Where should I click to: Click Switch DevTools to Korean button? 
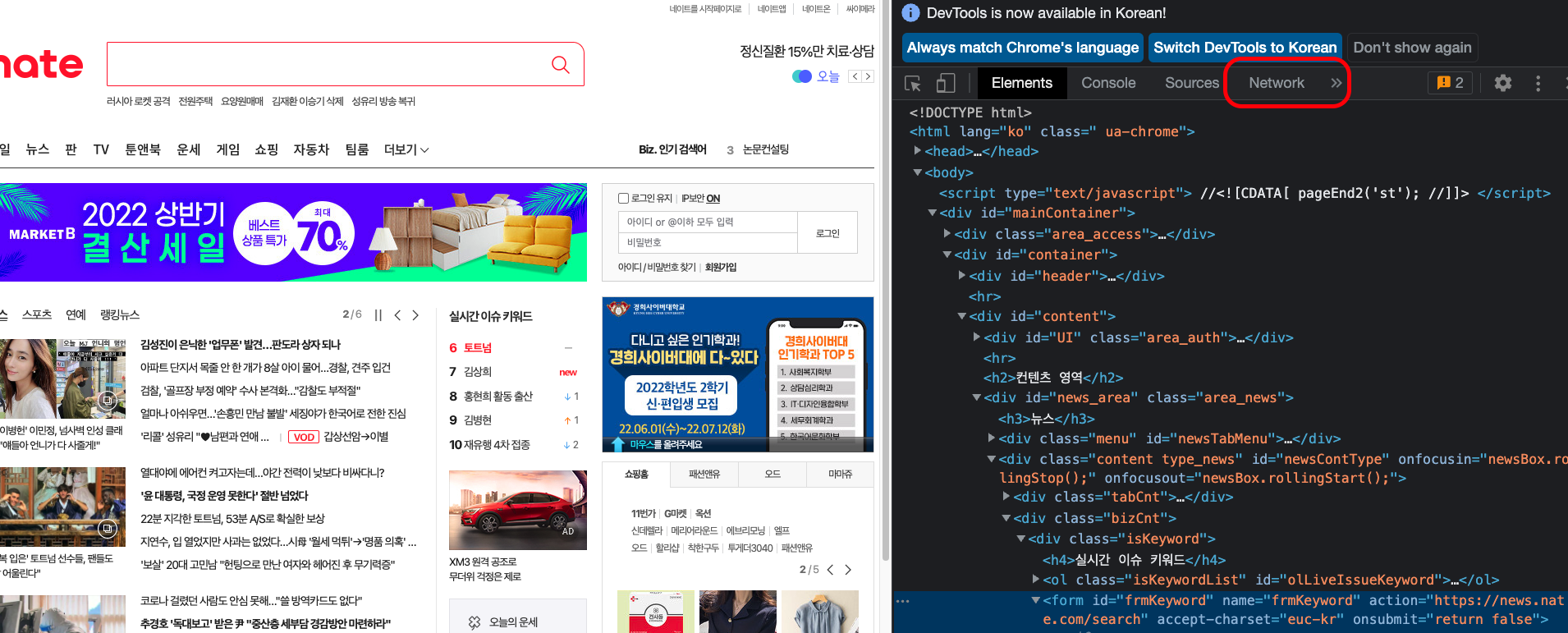point(1245,48)
